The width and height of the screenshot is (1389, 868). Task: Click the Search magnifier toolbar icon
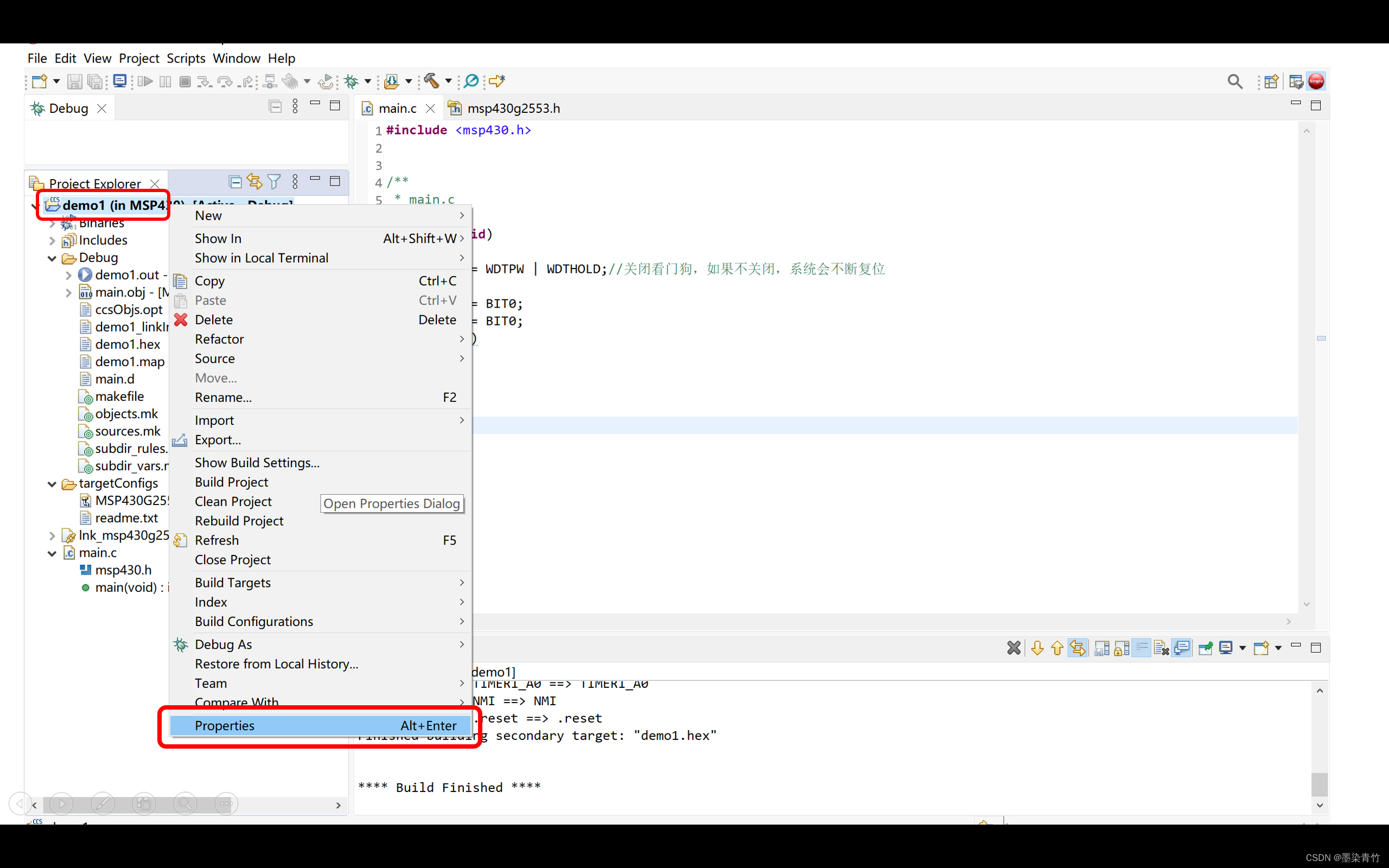tap(1234, 81)
